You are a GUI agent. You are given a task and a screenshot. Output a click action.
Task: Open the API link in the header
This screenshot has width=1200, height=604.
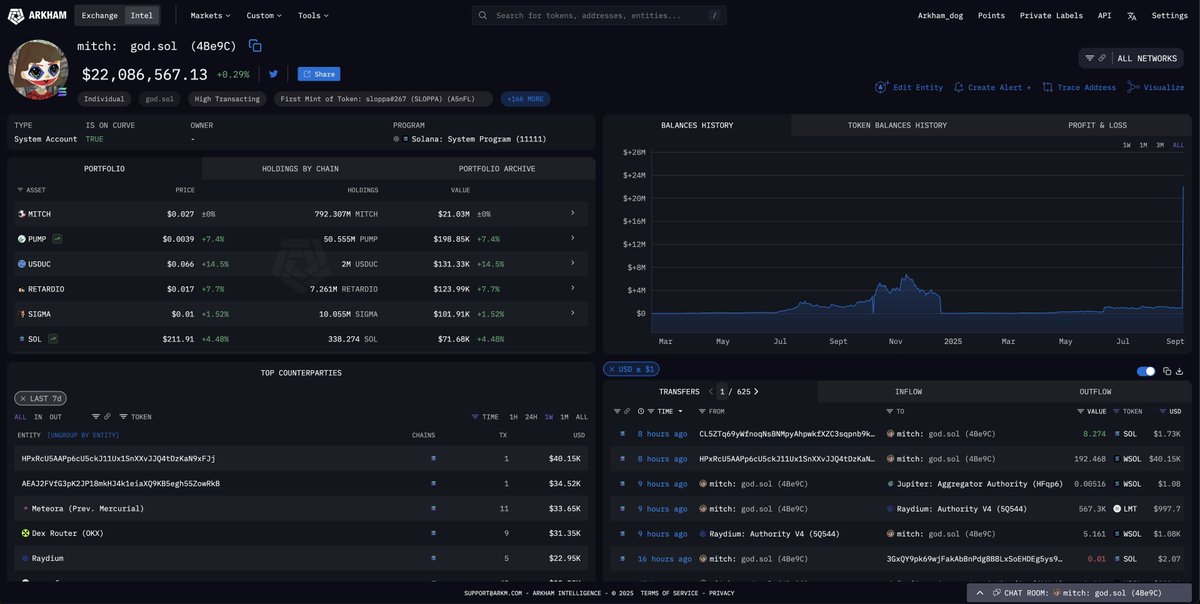pos(1104,16)
